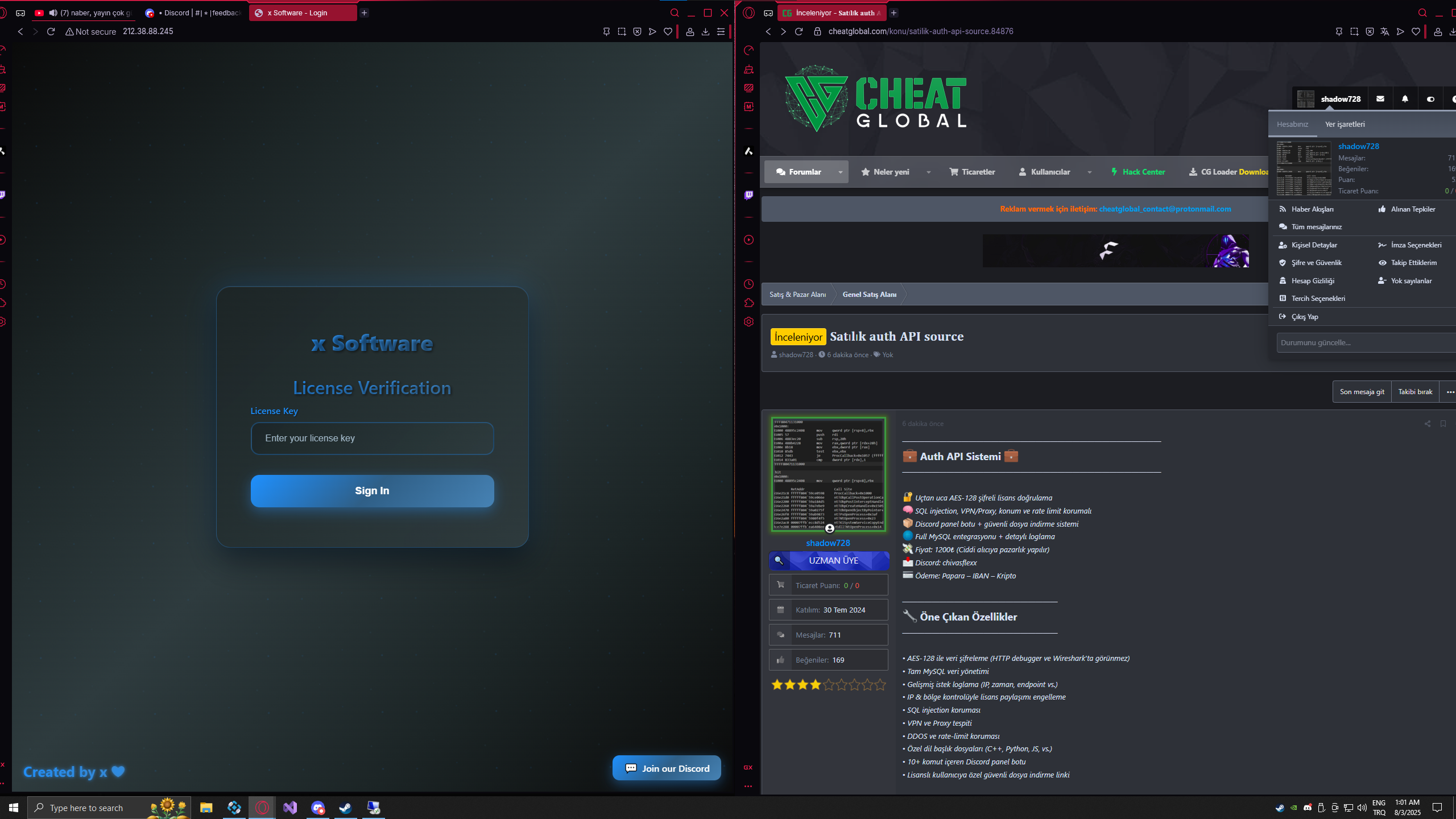Open CheatGlobal notifications bell
The height and width of the screenshot is (819, 1456).
click(x=1405, y=99)
